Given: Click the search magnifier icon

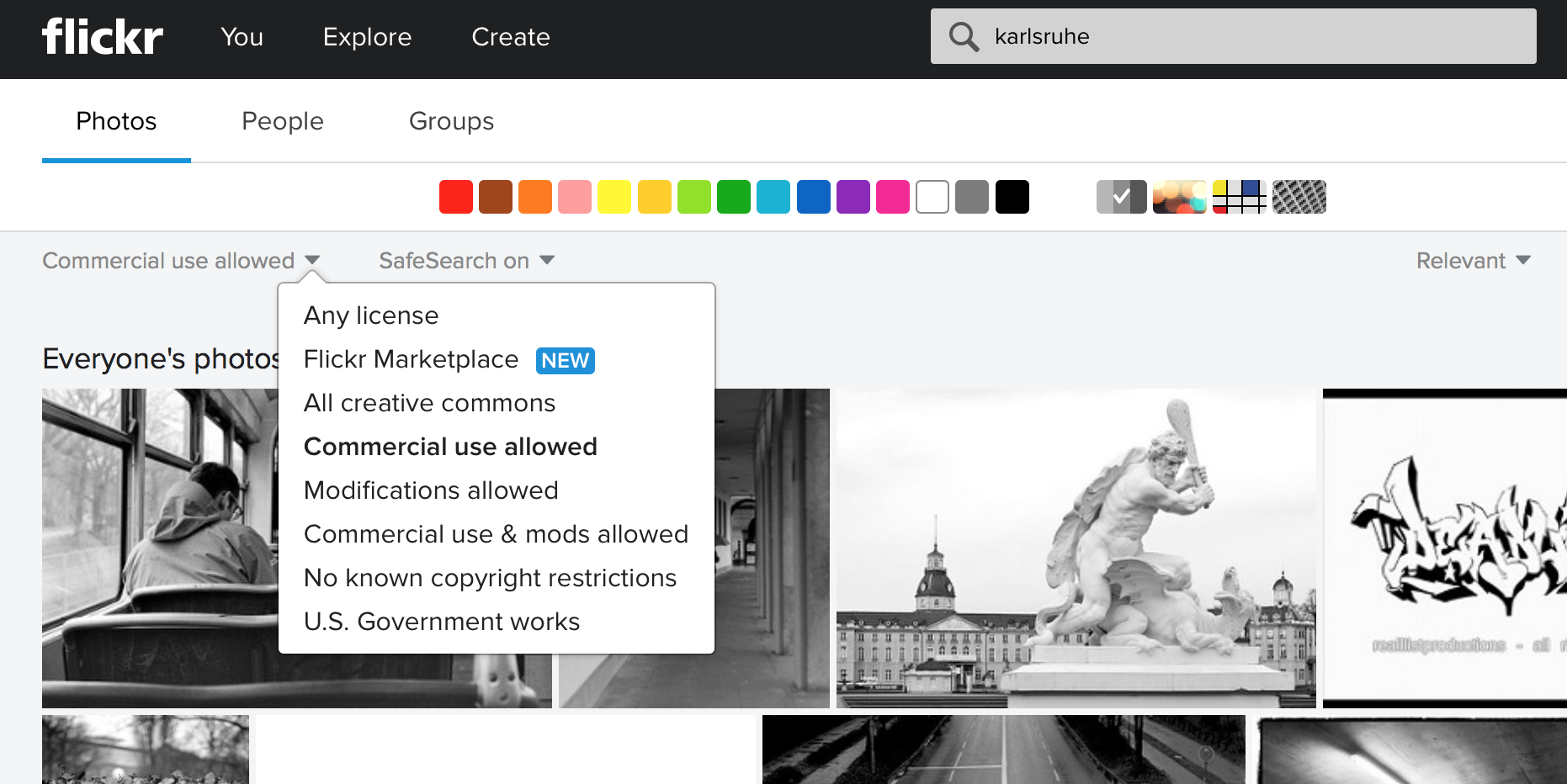Looking at the screenshot, I should point(964,36).
